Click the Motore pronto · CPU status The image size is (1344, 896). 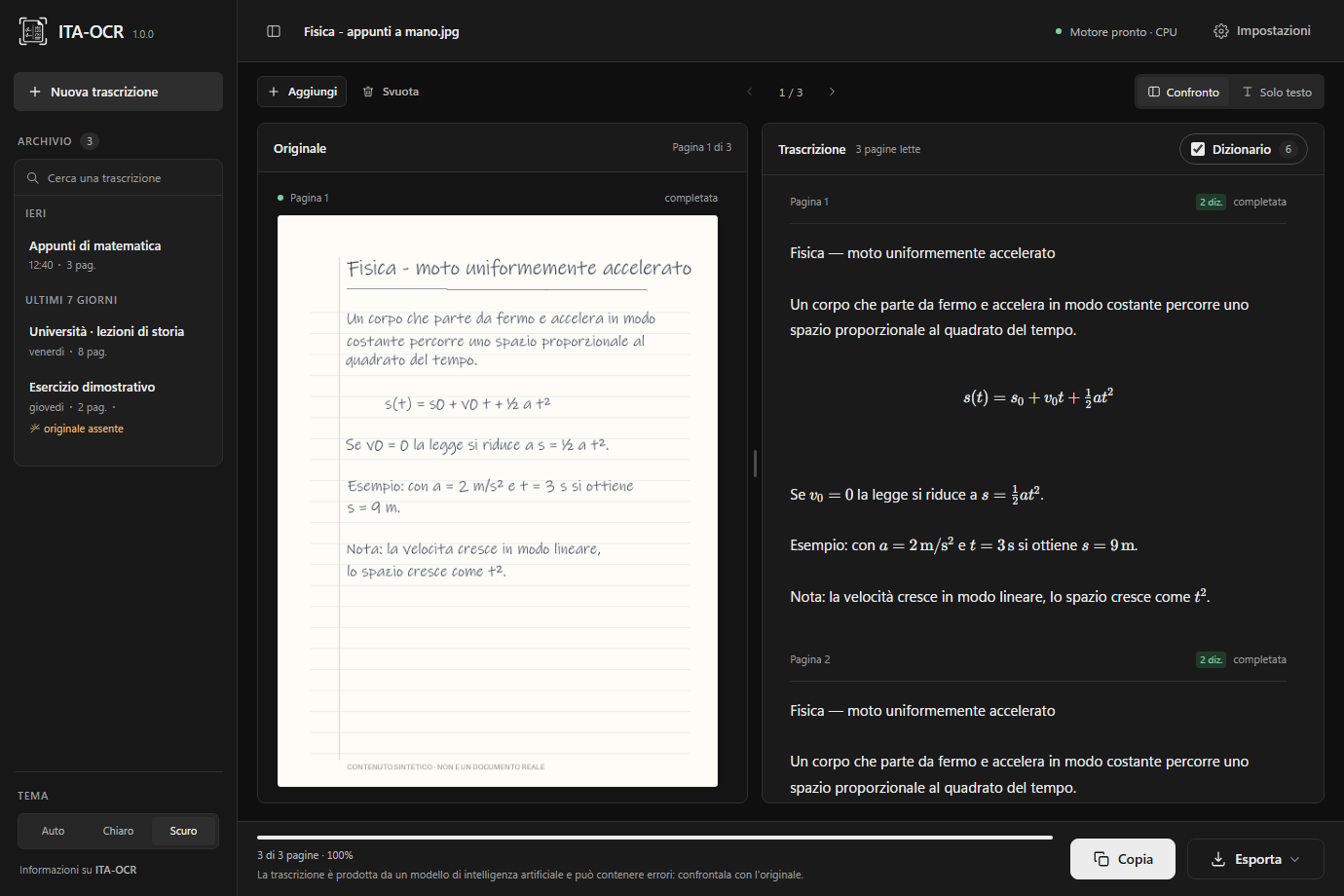pyautogui.click(x=1116, y=32)
